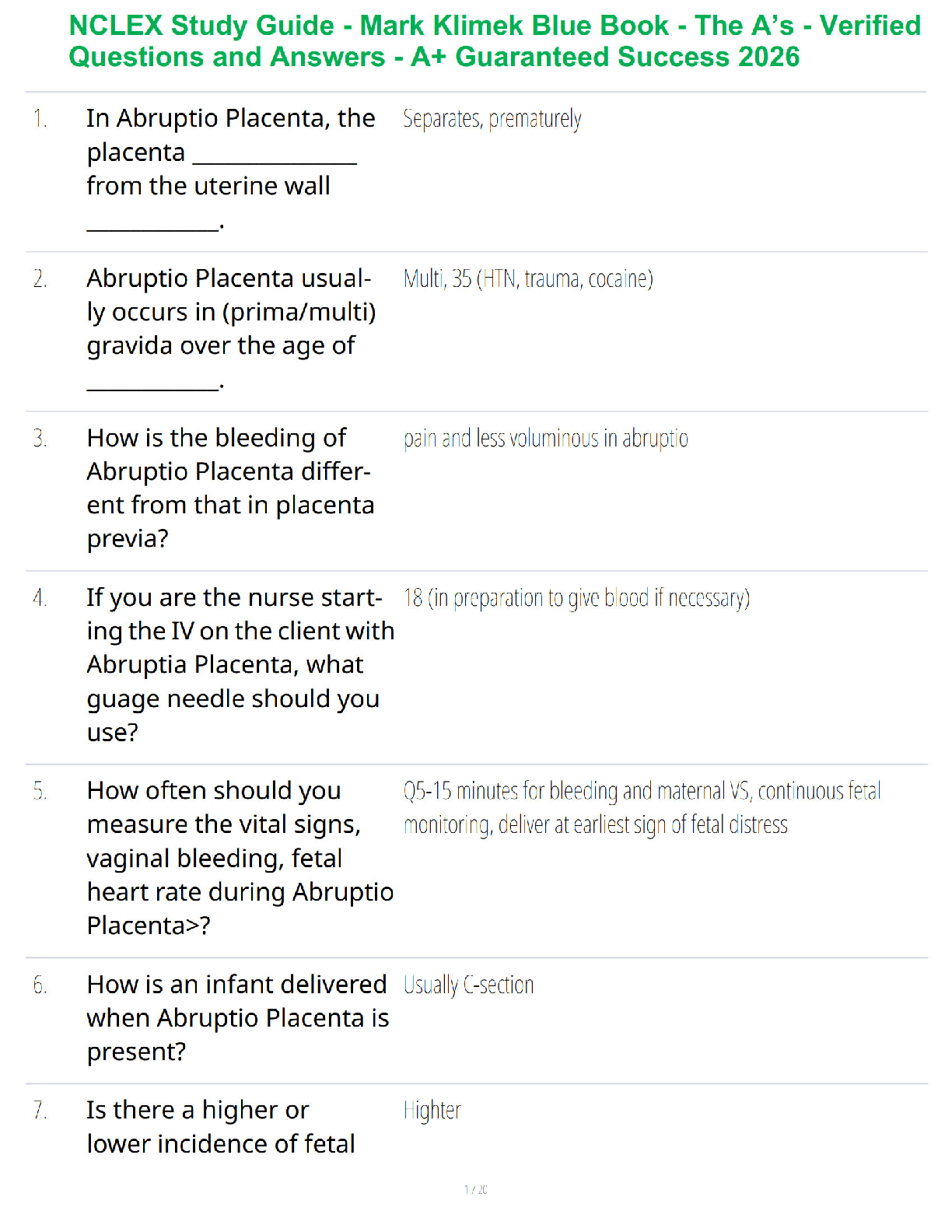Select question 5 about vital signs frequency
Image resolution: width=952 pixels, height=1232 pixels.
(x=240, y=858)
